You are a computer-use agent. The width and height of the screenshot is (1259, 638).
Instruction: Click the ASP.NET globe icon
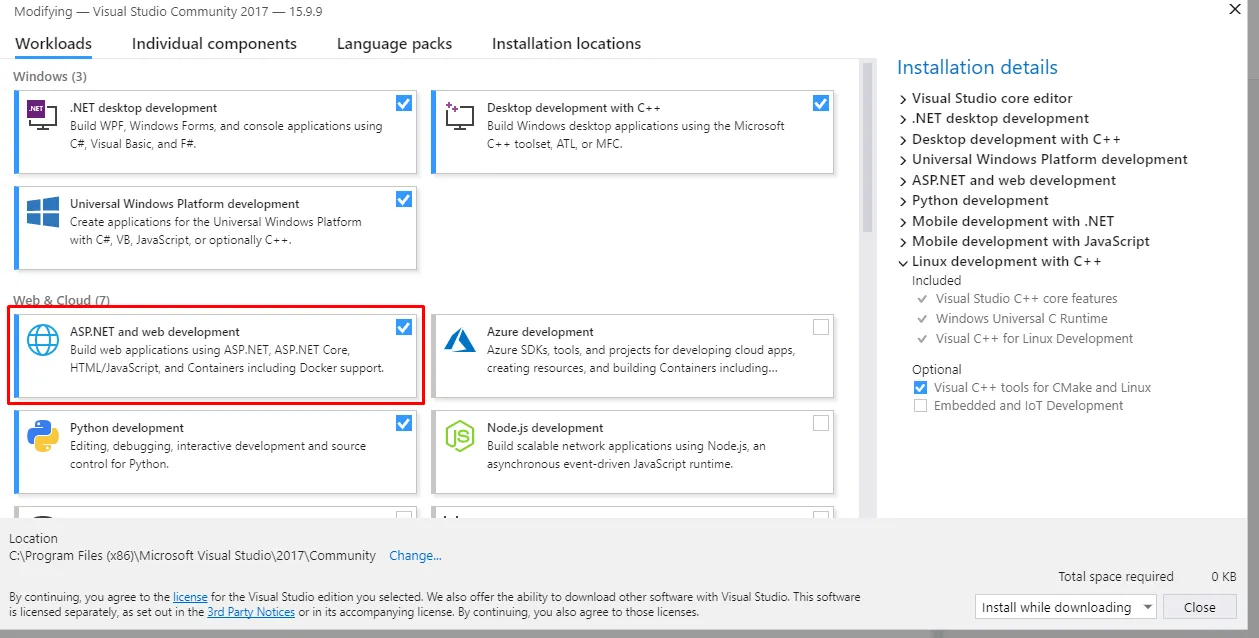point(43,340)
